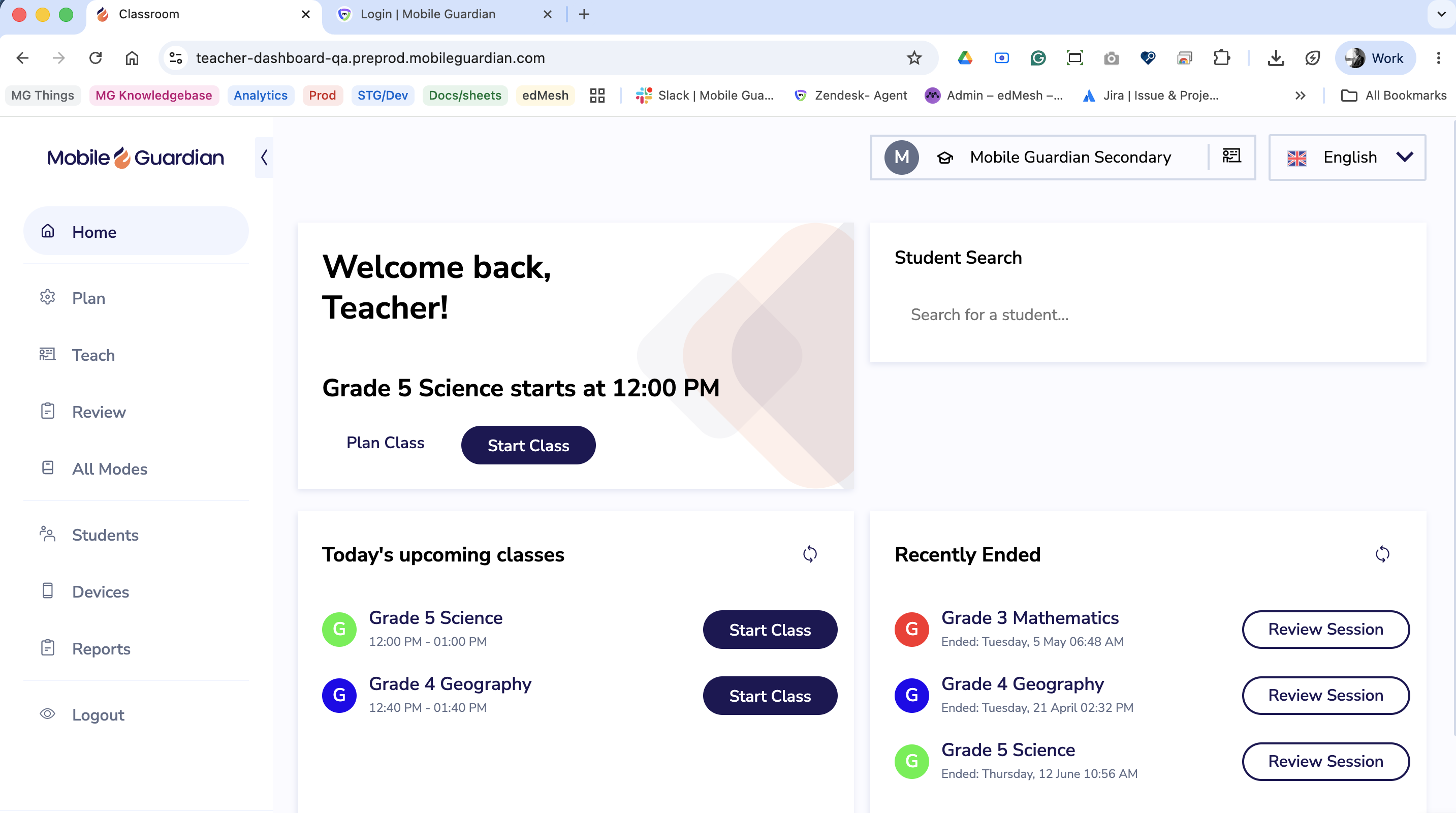Click the M profile avatar
Image resolution: width=1456 pixels, height=813 pixels.
click(x=902, y=157)
